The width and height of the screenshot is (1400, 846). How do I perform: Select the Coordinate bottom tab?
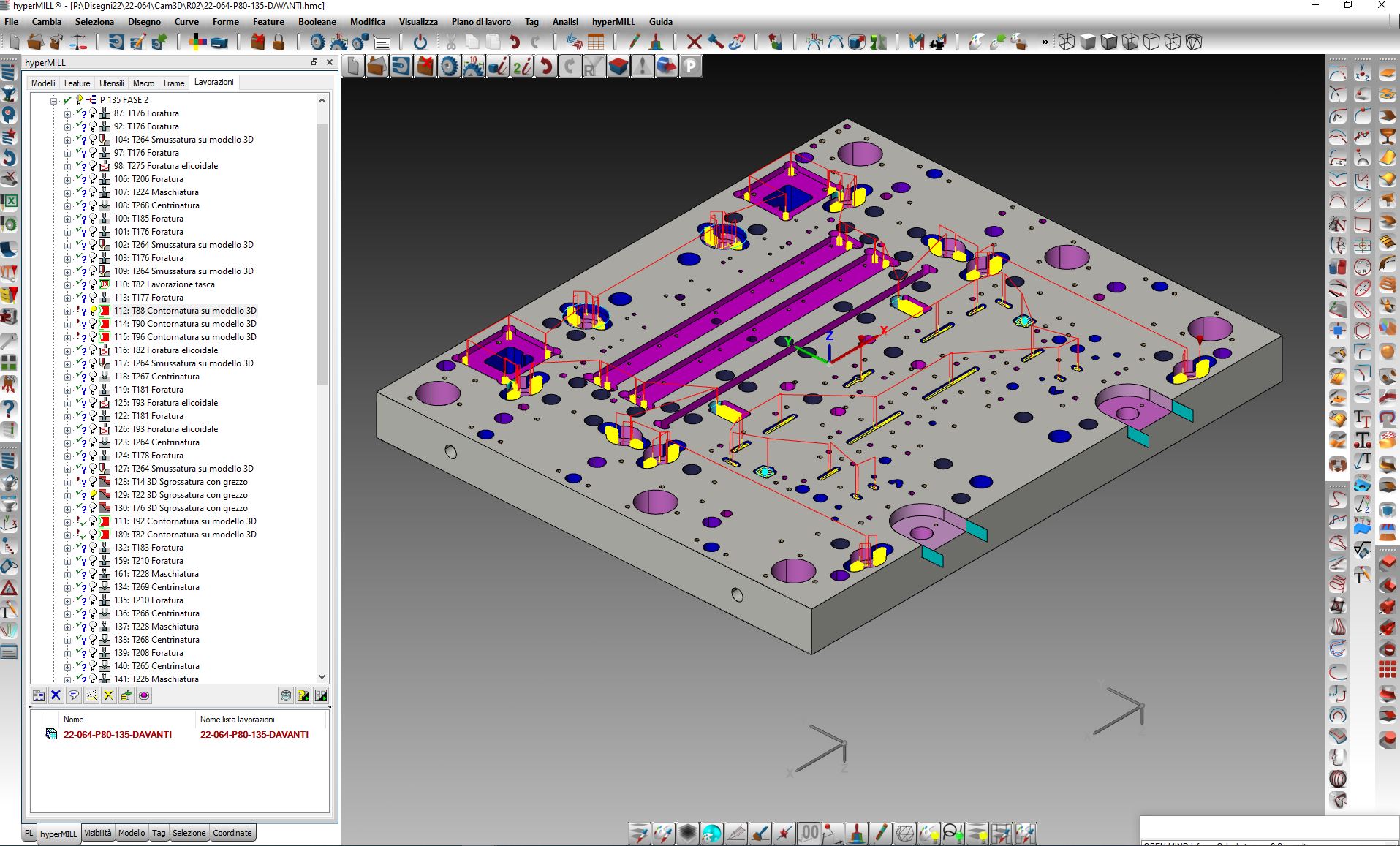click(x=232, y=833)
